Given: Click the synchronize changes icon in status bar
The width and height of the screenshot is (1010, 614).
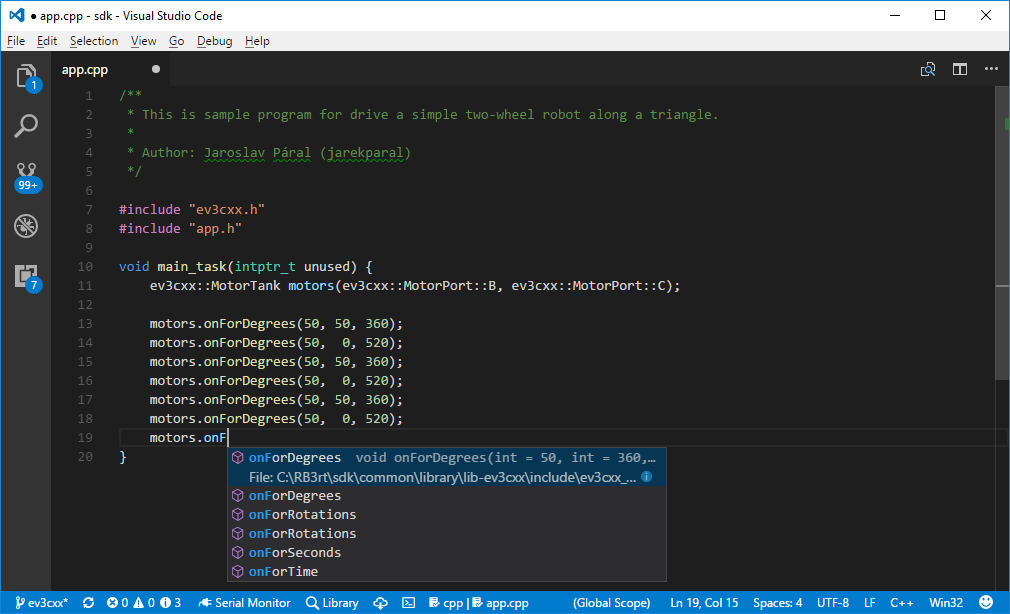Looking at the screenshot, I should (89, 602).
